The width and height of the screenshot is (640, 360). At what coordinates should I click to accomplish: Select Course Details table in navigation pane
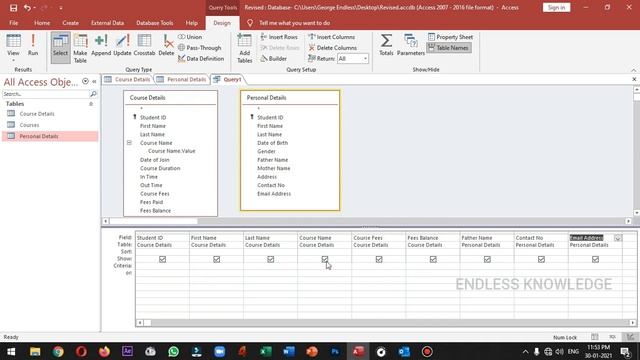click(x=37, y=114)
